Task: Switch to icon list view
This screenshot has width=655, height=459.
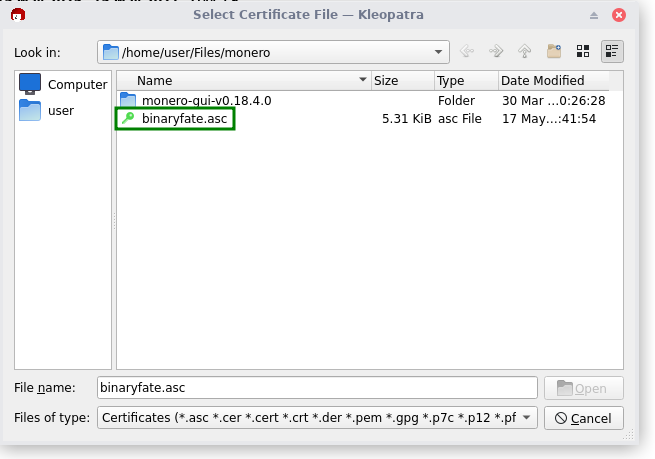Action: 583,51
